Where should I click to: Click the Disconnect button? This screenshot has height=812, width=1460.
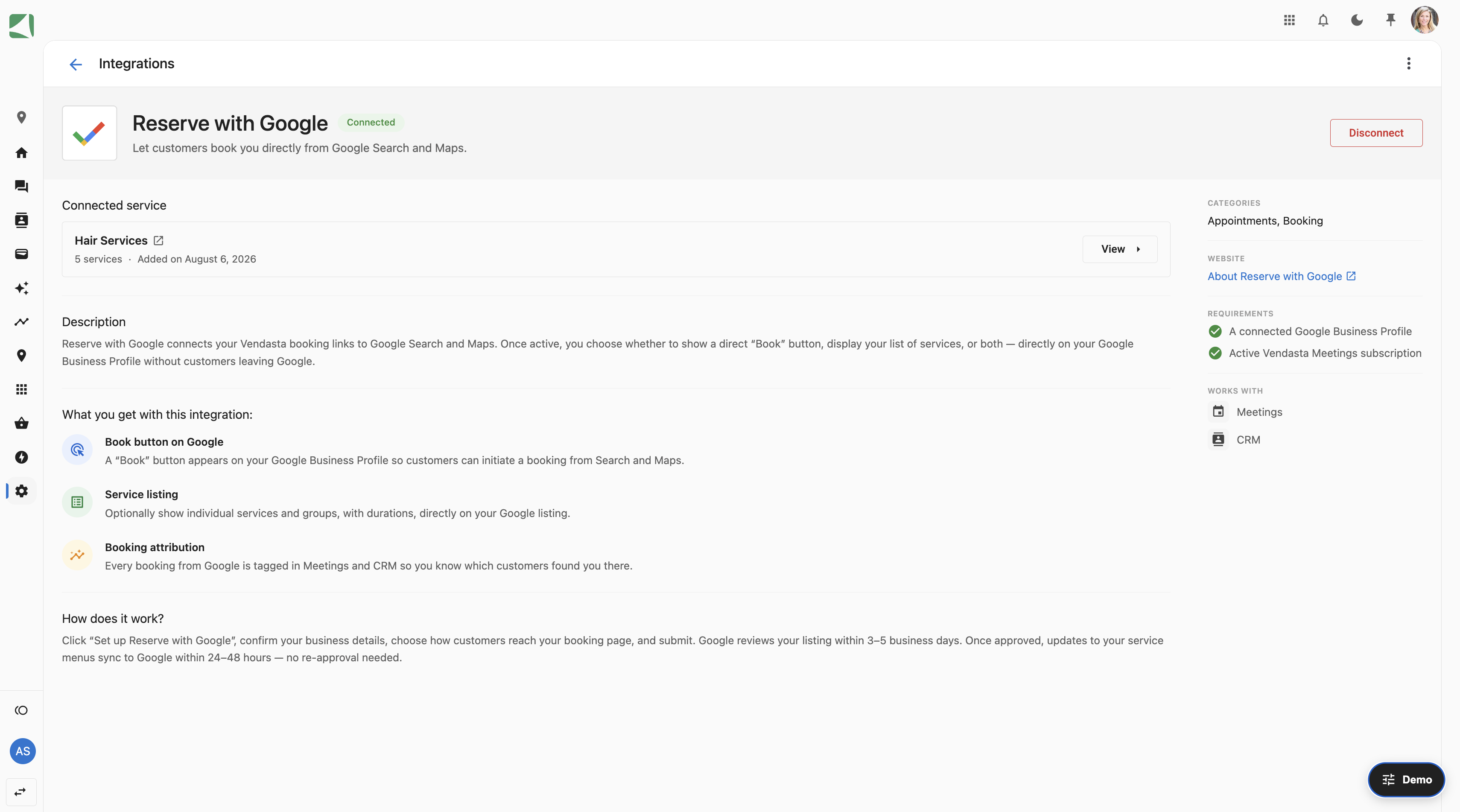(1376, 133)
